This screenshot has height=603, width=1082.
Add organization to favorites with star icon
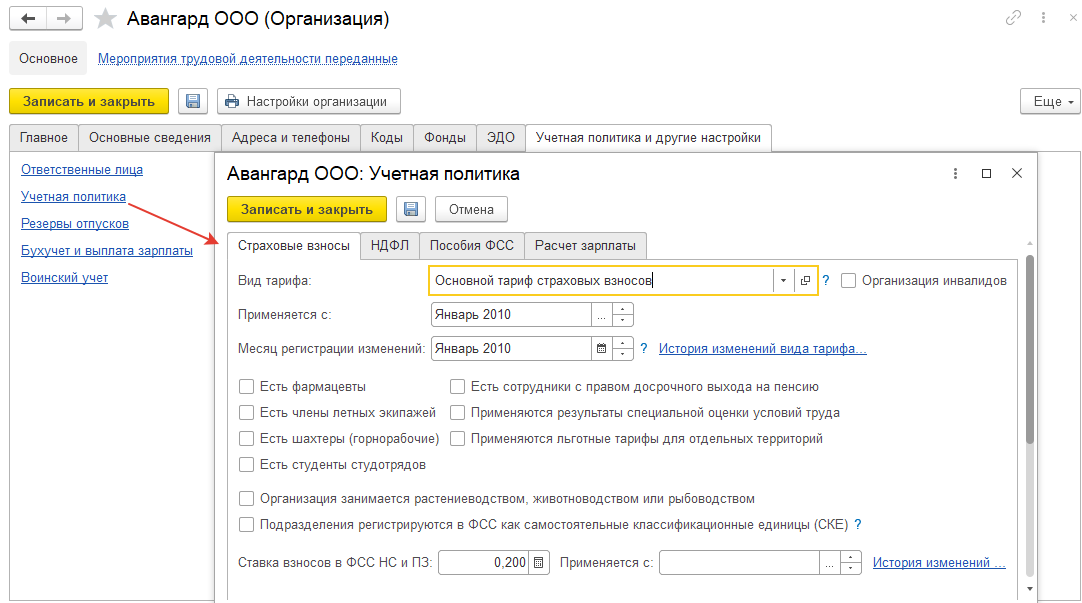tap(105, 19)
